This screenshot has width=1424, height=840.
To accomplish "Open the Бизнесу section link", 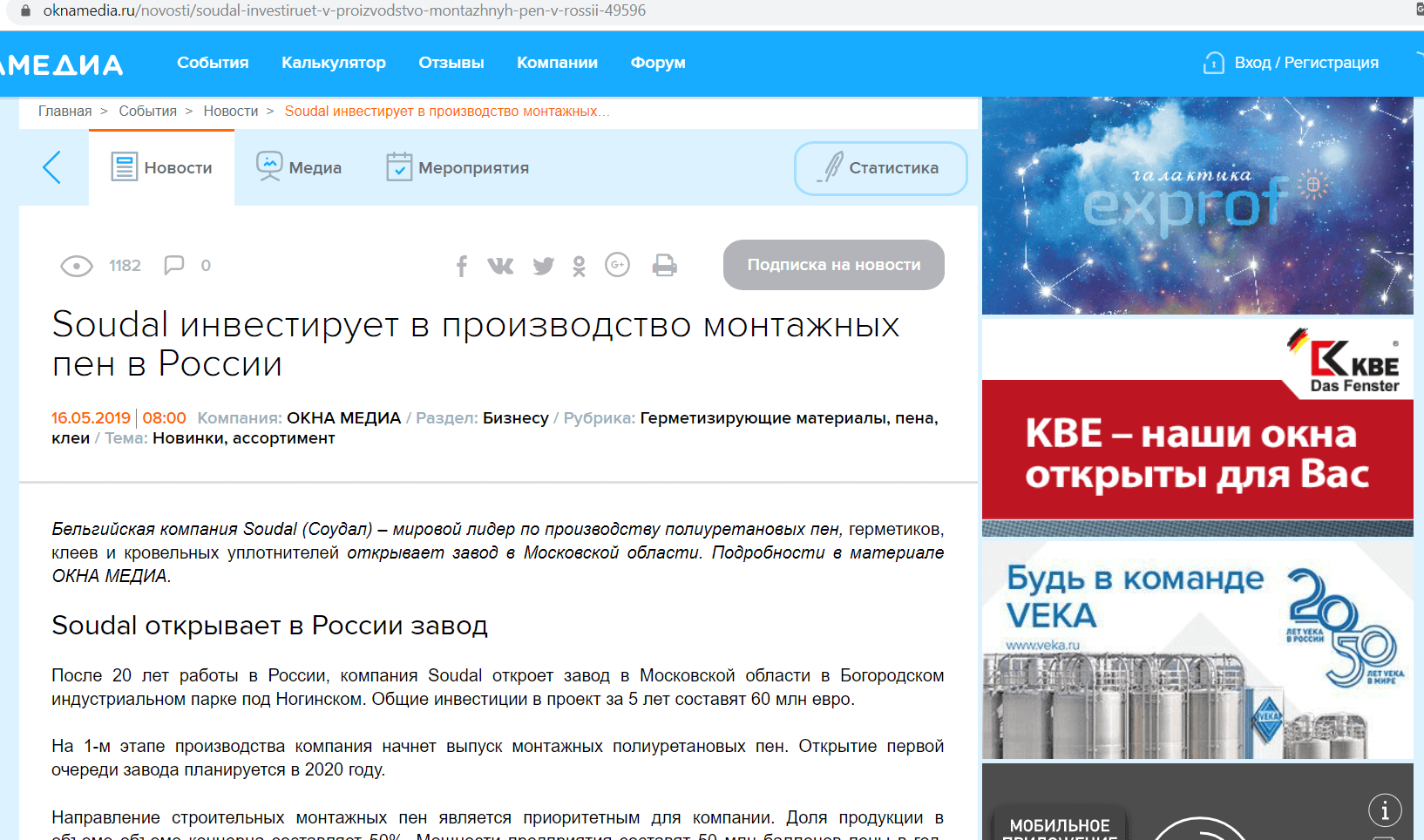I will [x=516, y=418].
